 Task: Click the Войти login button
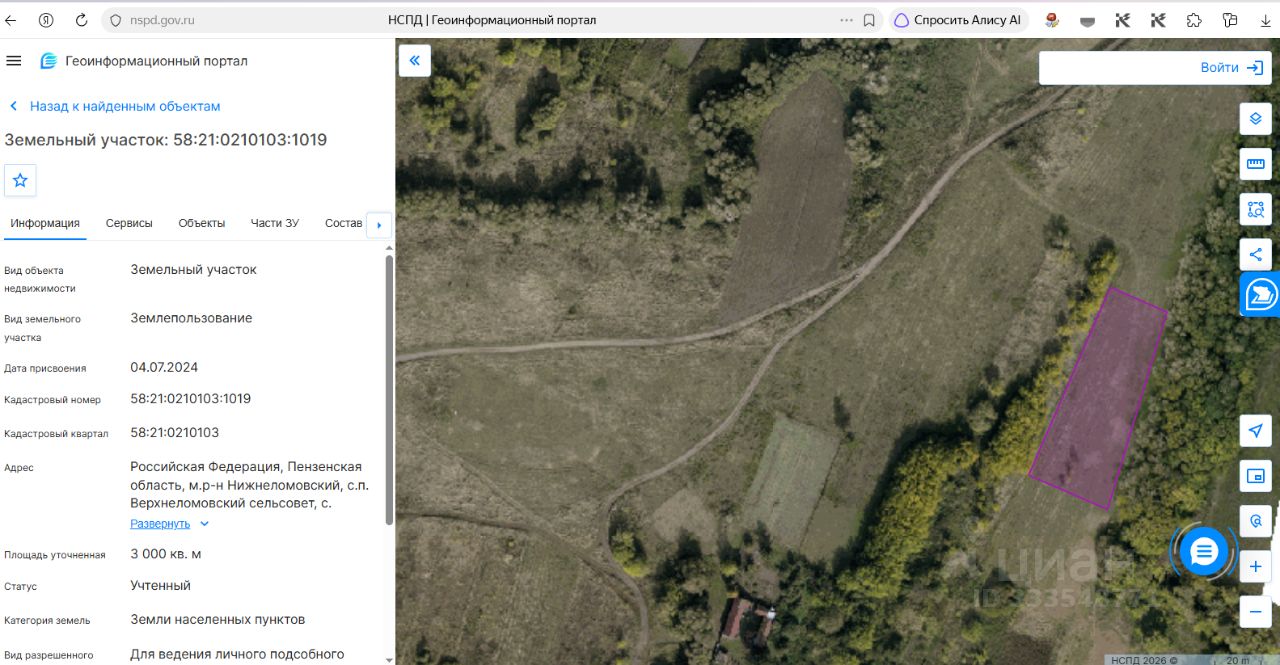[1232, 68]
